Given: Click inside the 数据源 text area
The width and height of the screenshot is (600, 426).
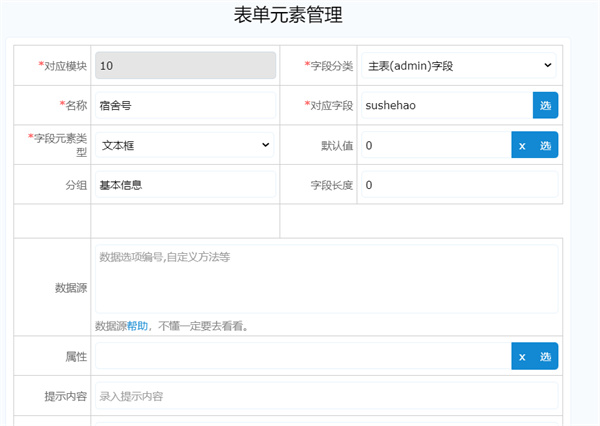Looking at the screenshot, I should click(x=326, y=279).
